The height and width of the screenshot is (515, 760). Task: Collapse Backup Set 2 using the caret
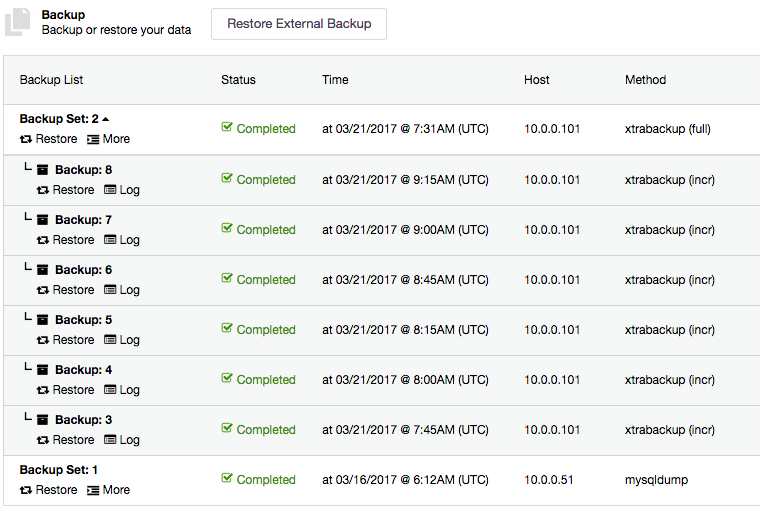tap(106, 119)
